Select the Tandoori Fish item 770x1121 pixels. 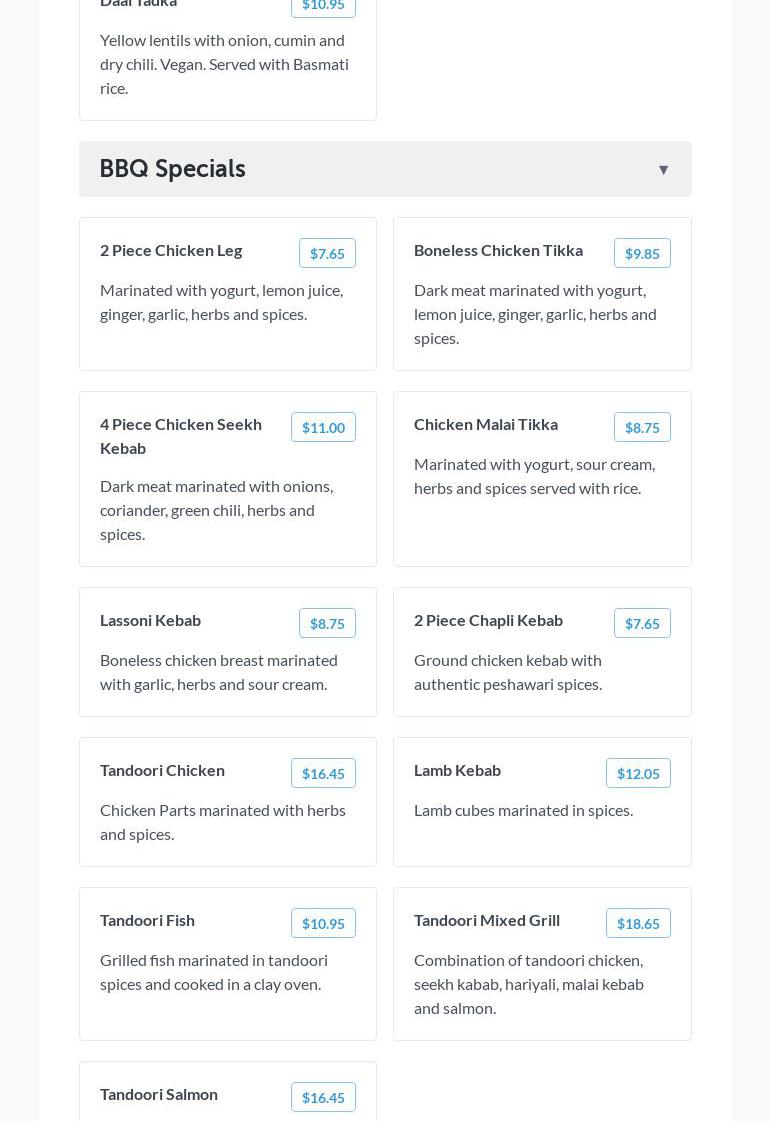147,921
